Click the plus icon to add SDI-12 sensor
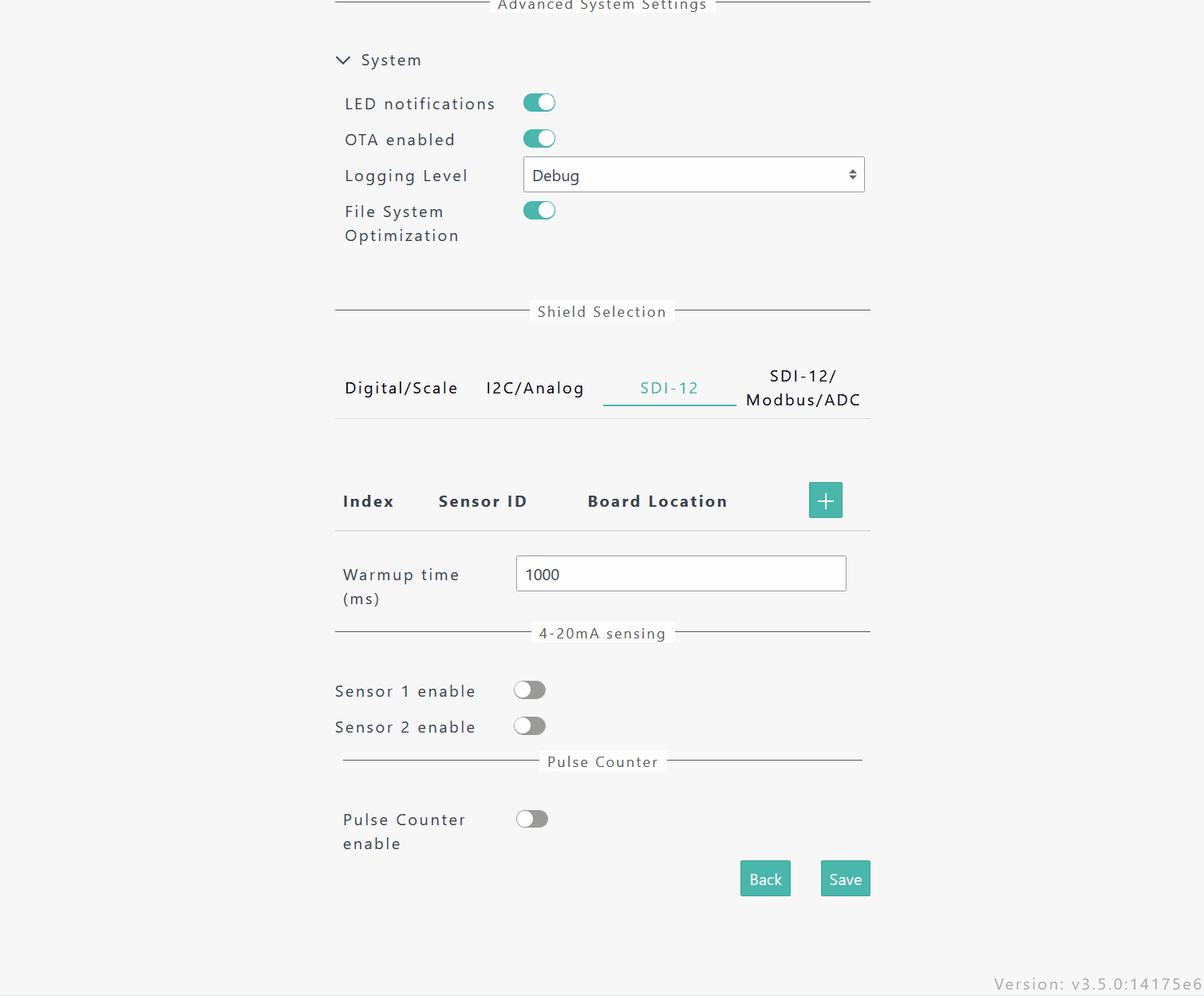 pyautogui.click(x=825, y=500)
